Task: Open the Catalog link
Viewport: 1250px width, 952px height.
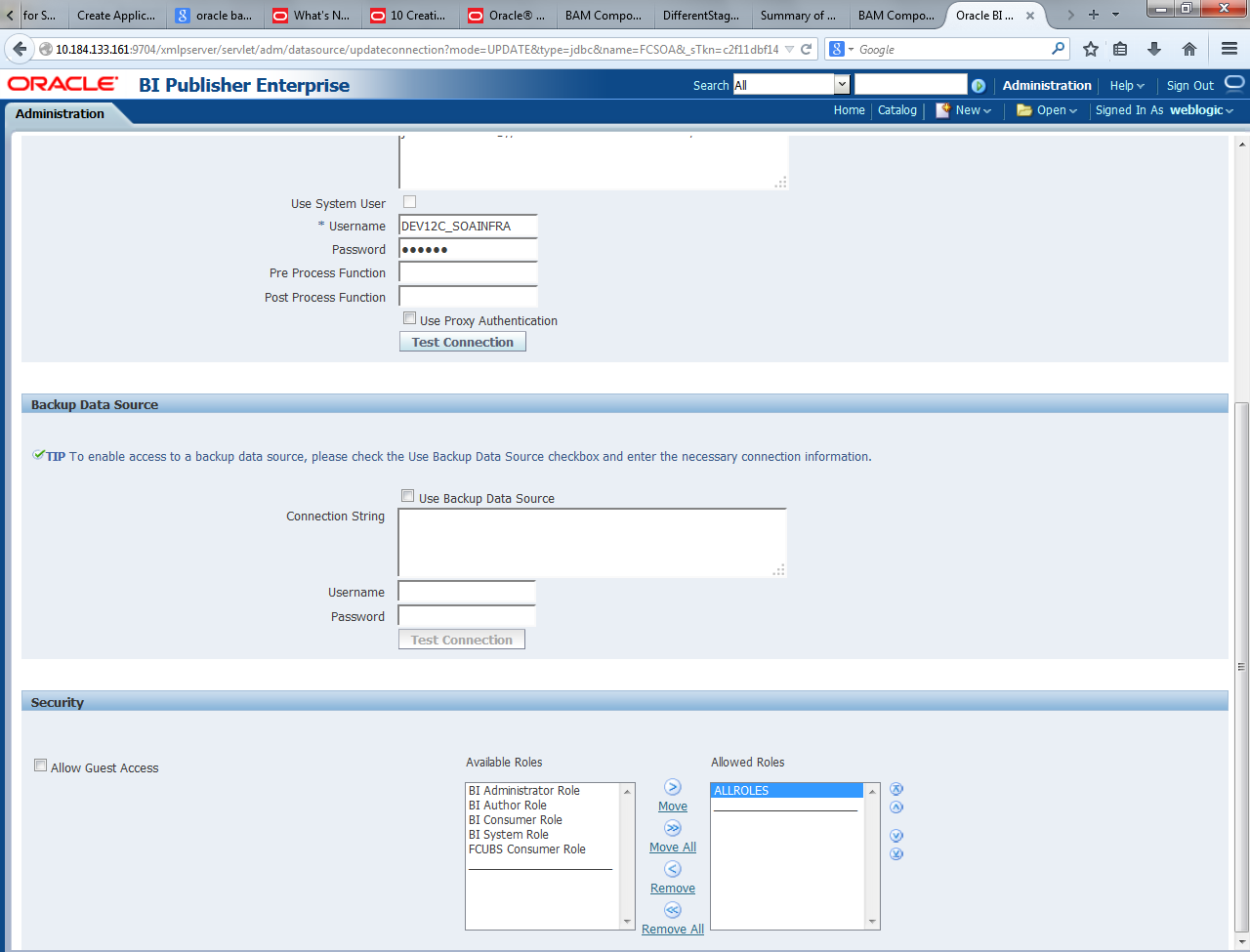Action: (x=897, y=110)
